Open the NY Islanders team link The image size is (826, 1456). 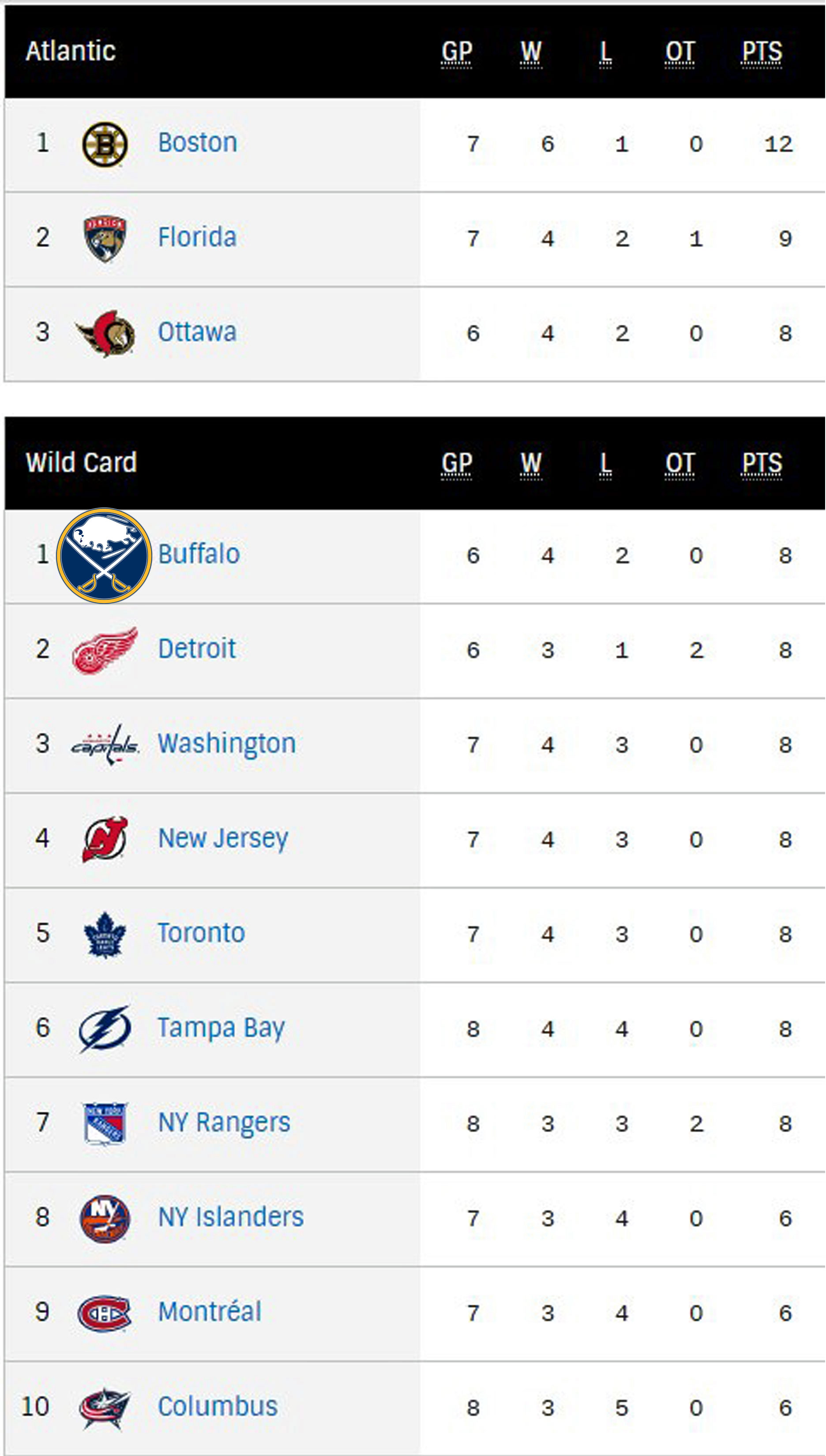tap(231, 1217)
